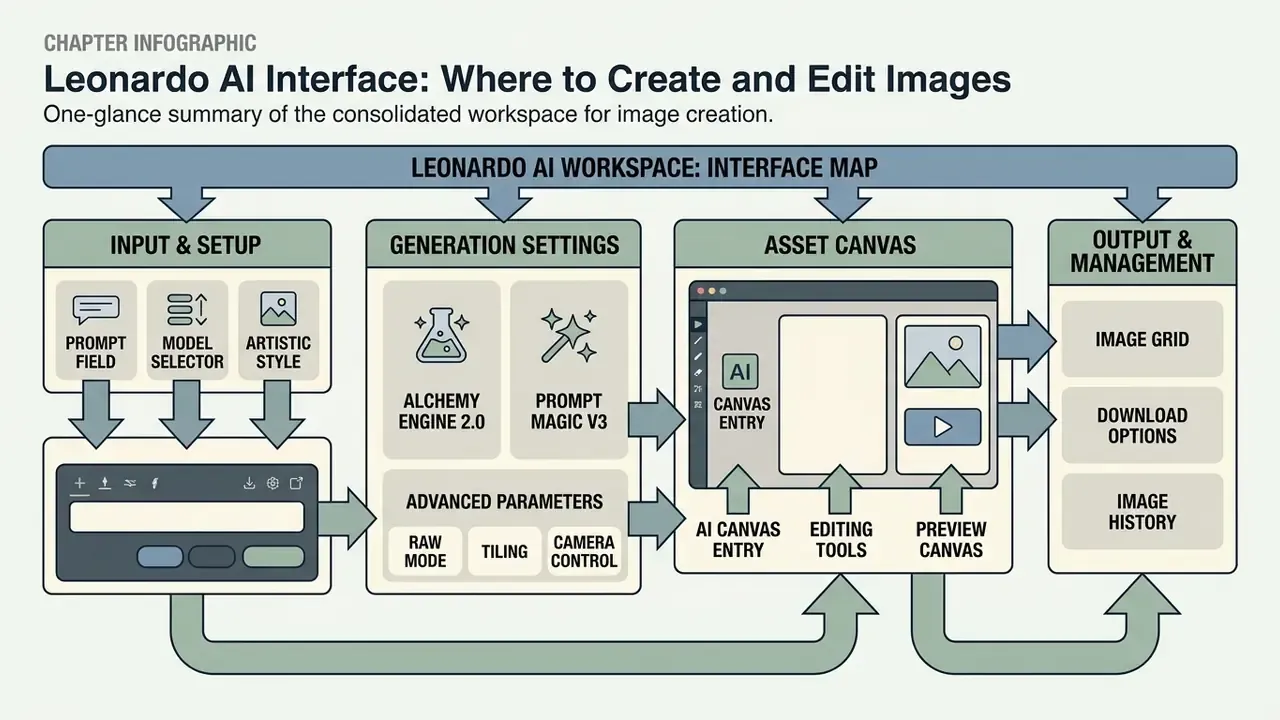The width and height of the screenshot is (1280, 720).
Task: Click the 'Advanced Parameters' label
Action: pos(504,501)
